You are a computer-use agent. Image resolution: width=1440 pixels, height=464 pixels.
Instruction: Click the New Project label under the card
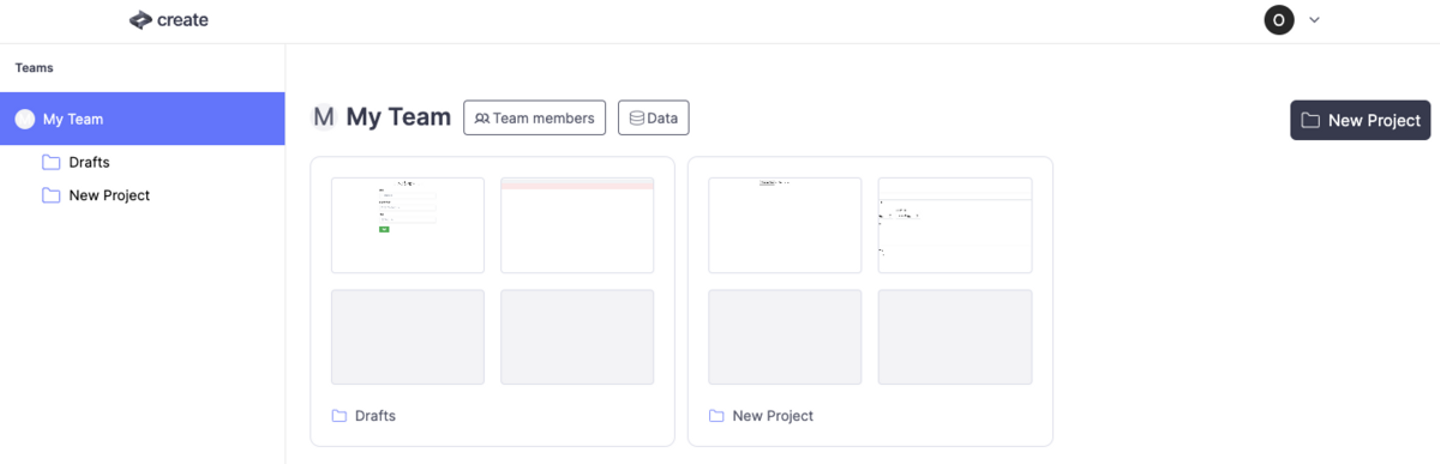pos(773,416)
